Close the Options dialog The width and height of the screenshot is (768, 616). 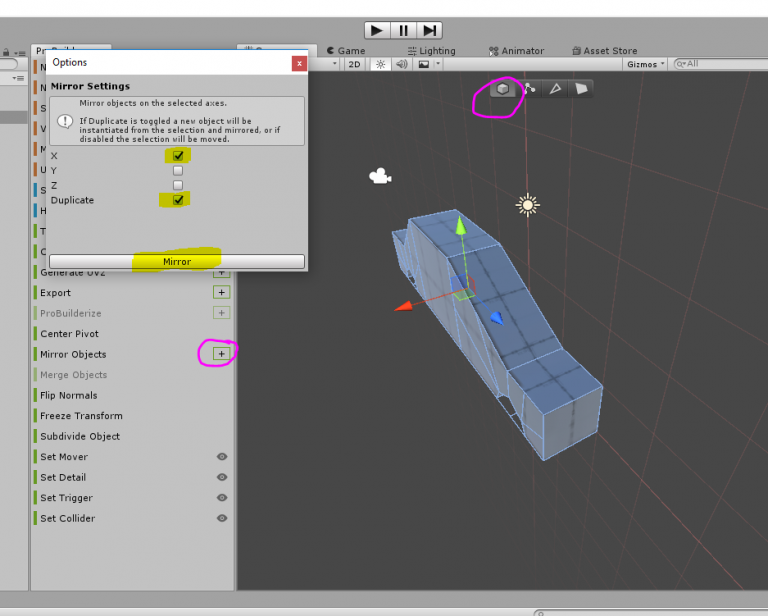(x=299, y=64)
